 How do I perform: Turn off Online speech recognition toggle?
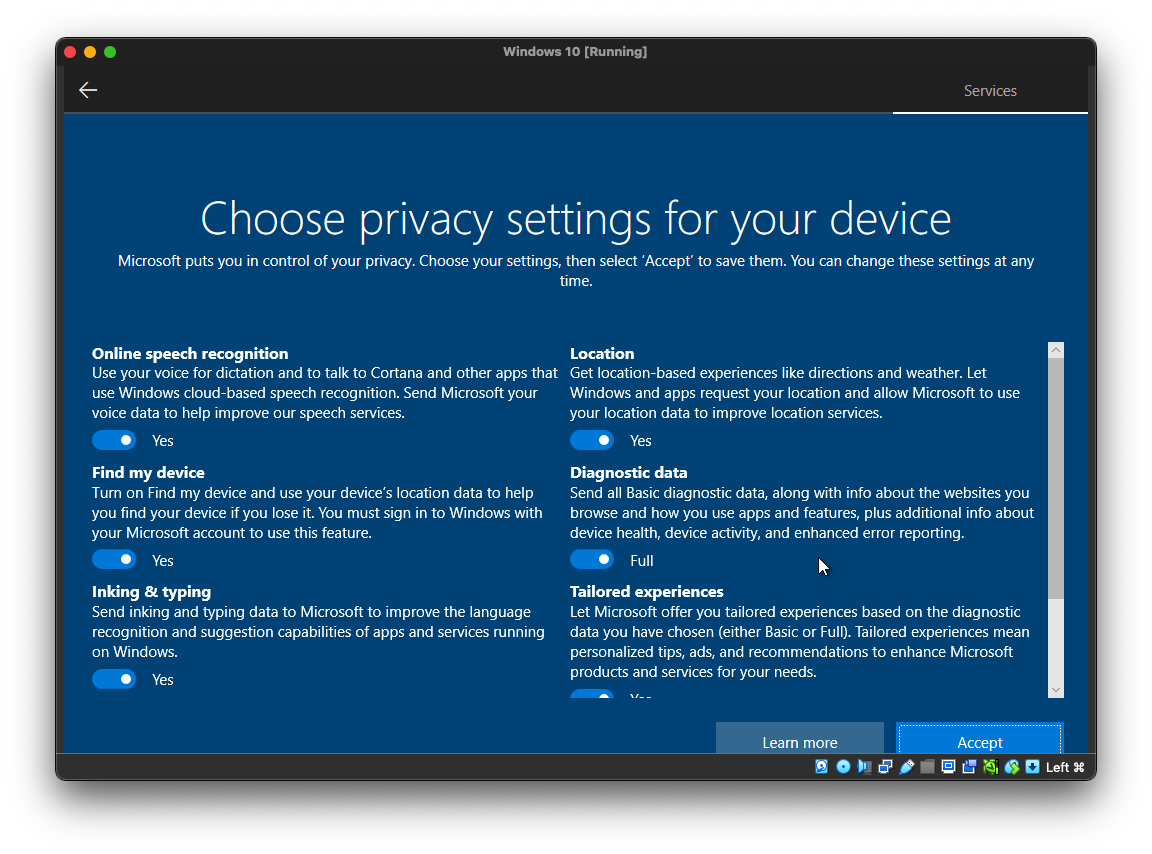pyautogui.click(x=114, y=440)
